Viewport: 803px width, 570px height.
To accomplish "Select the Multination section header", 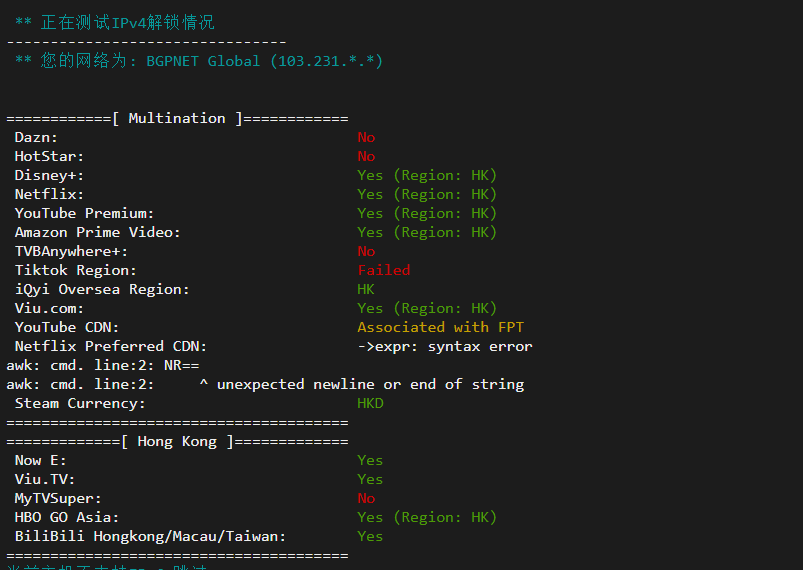I will click(x=177, y=118).
